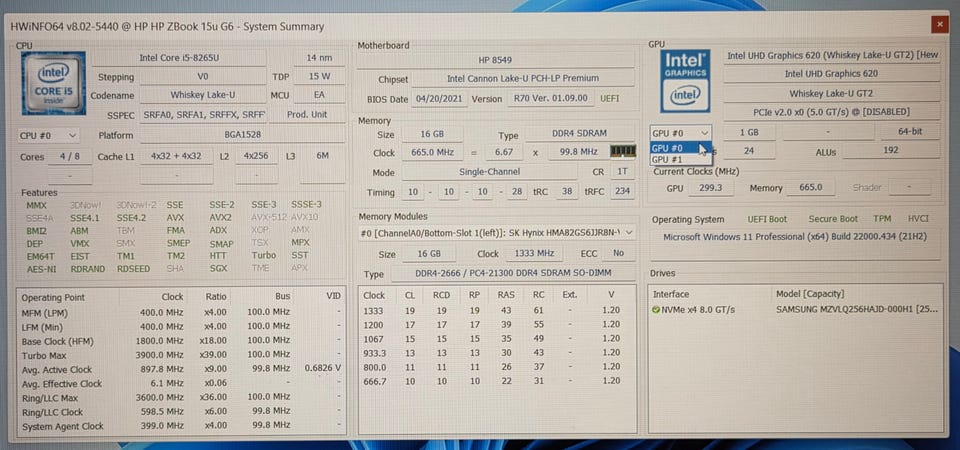The image size is (960, 450).
Task: Click the ECC field showing No
Action: pyautogui.click(x=618, y=253)
